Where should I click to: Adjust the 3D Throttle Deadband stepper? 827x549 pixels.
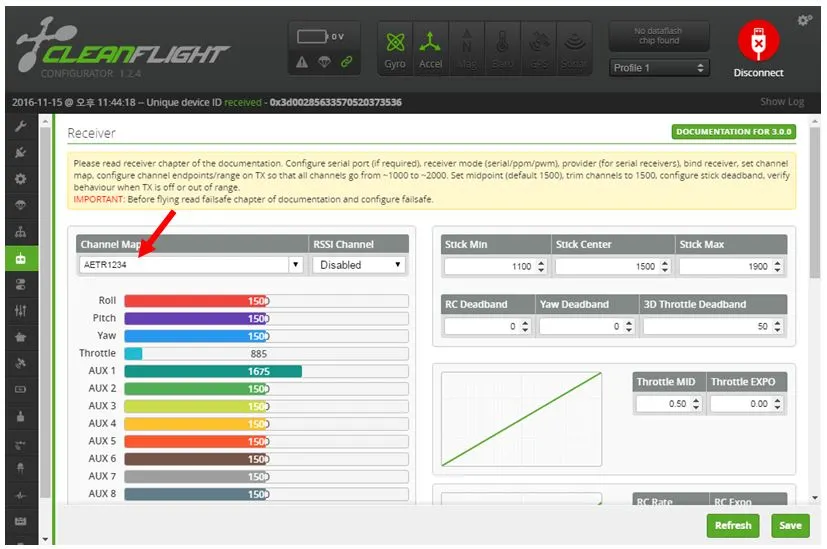777,326
